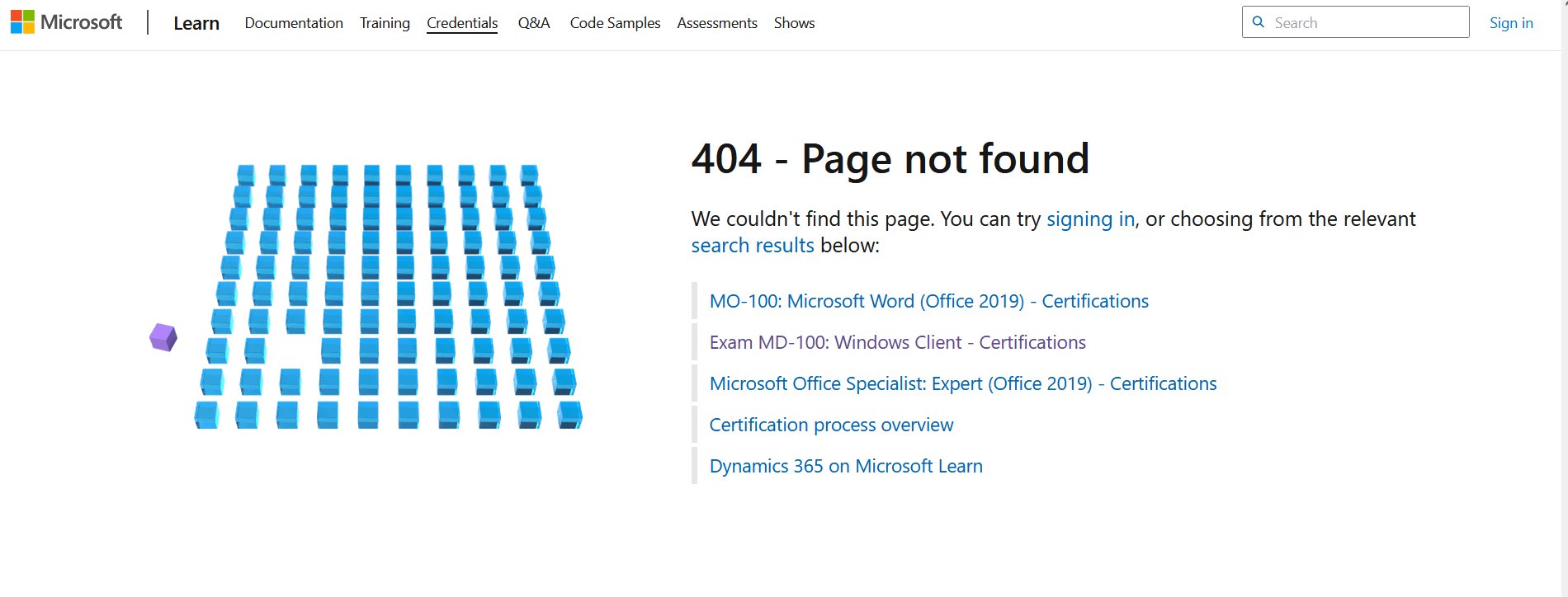1568x597 pixels.
Task: Open Code Samples in the navigation
Action: [x=615, y=23]
